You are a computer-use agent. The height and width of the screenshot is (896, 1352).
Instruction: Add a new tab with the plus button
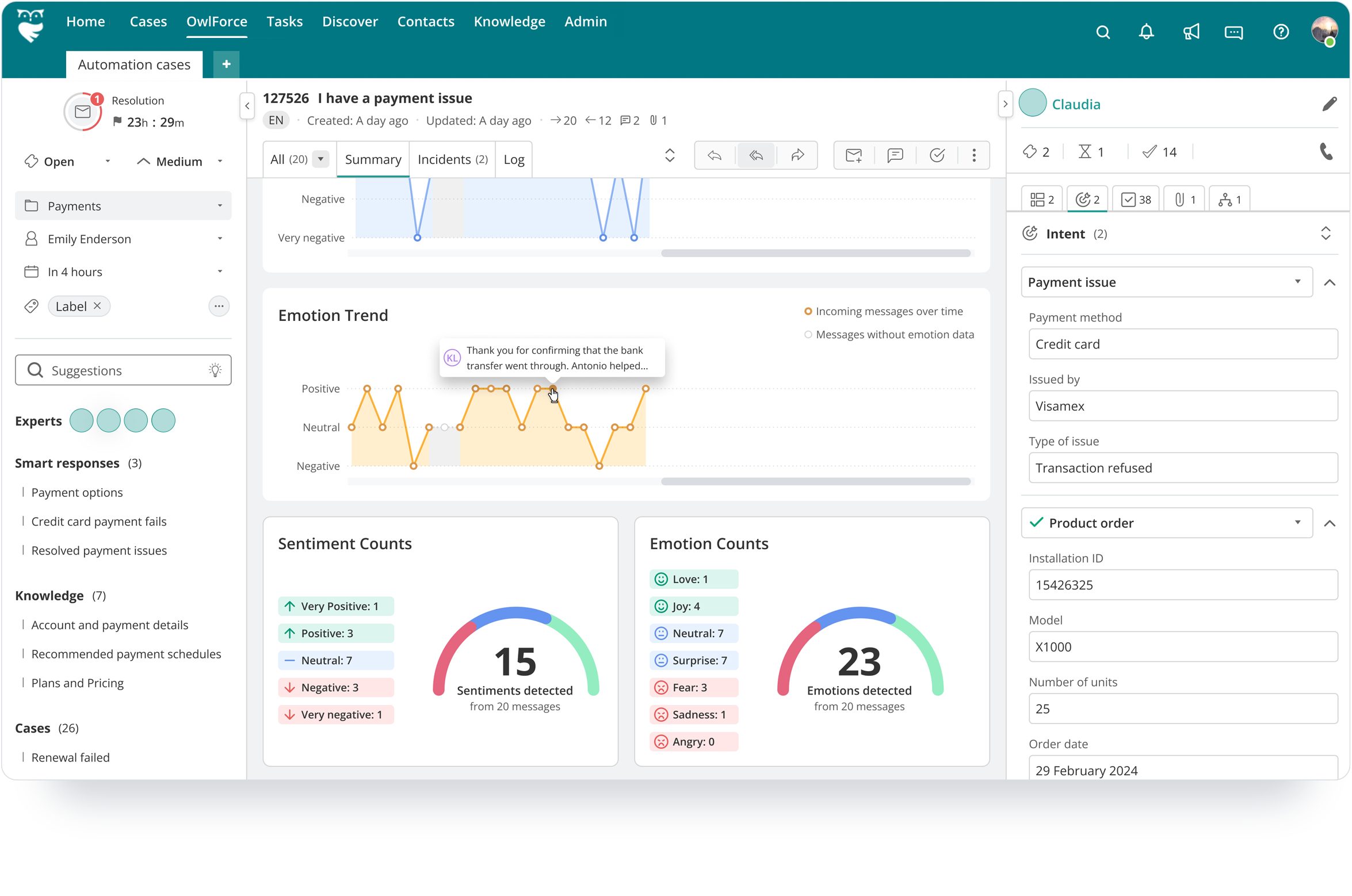[226, 64]
